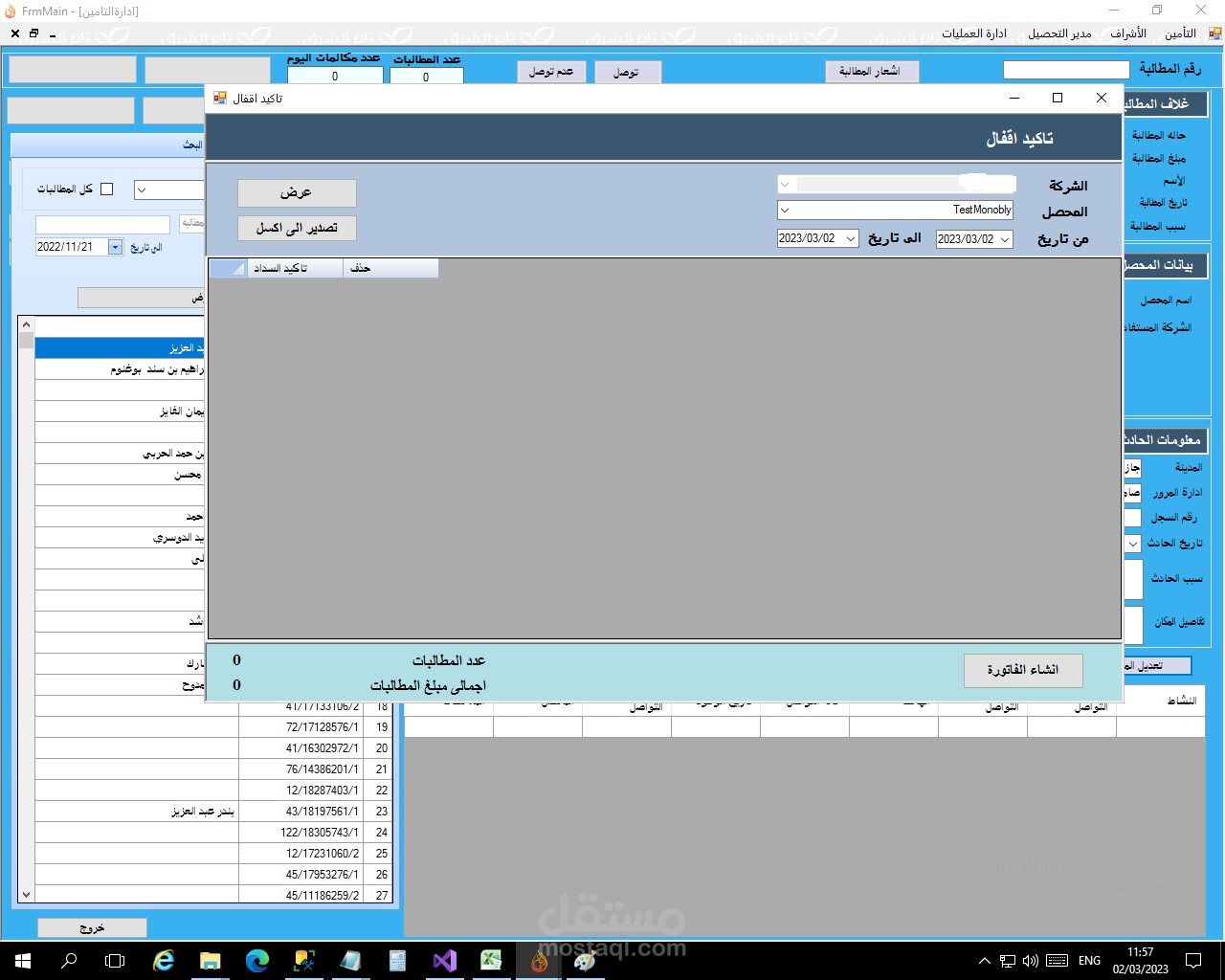
Task: Toggle the كل المطالبات checkbox
Action: pyautogui.click(x=107, y=189)
